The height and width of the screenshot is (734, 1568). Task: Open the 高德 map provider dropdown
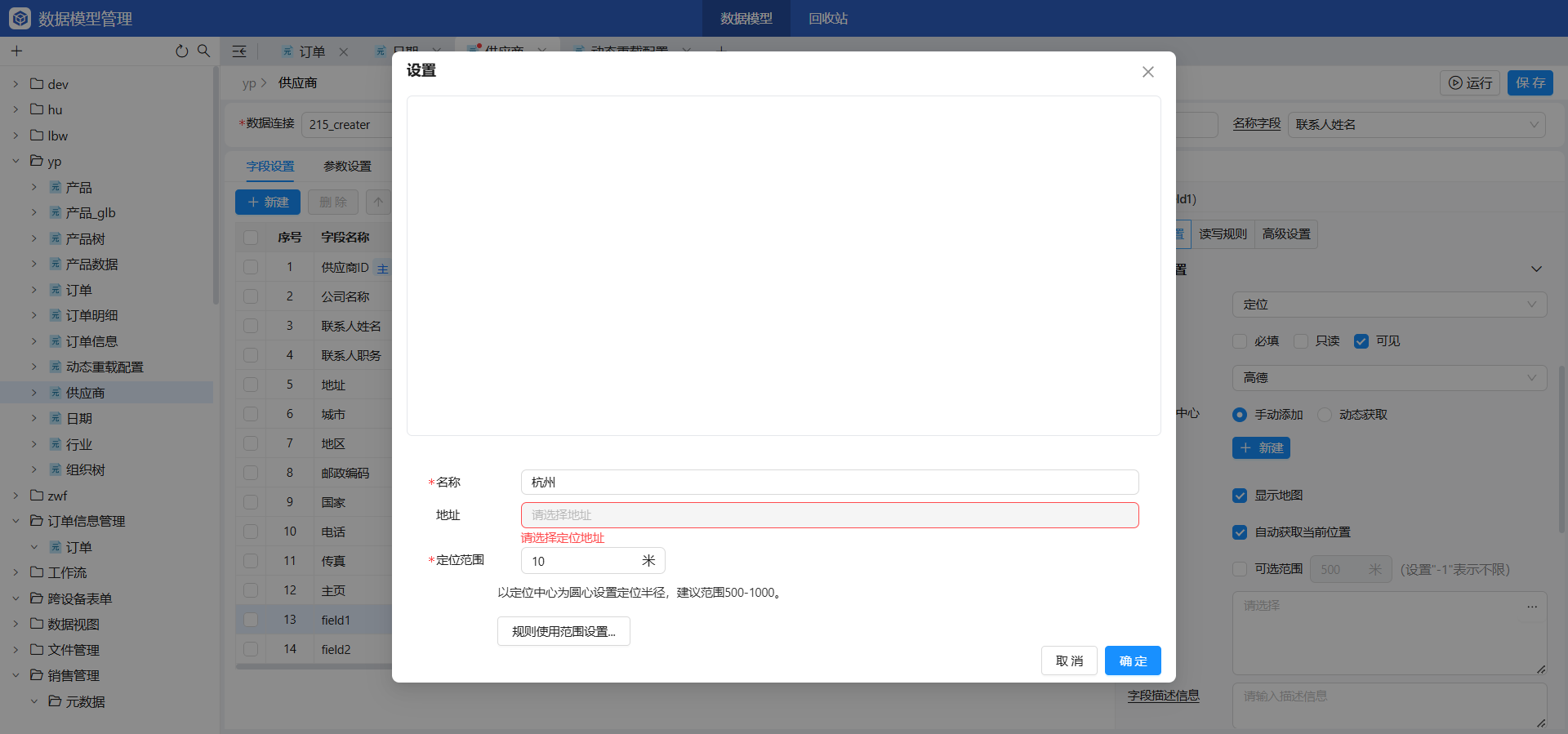1389,378
